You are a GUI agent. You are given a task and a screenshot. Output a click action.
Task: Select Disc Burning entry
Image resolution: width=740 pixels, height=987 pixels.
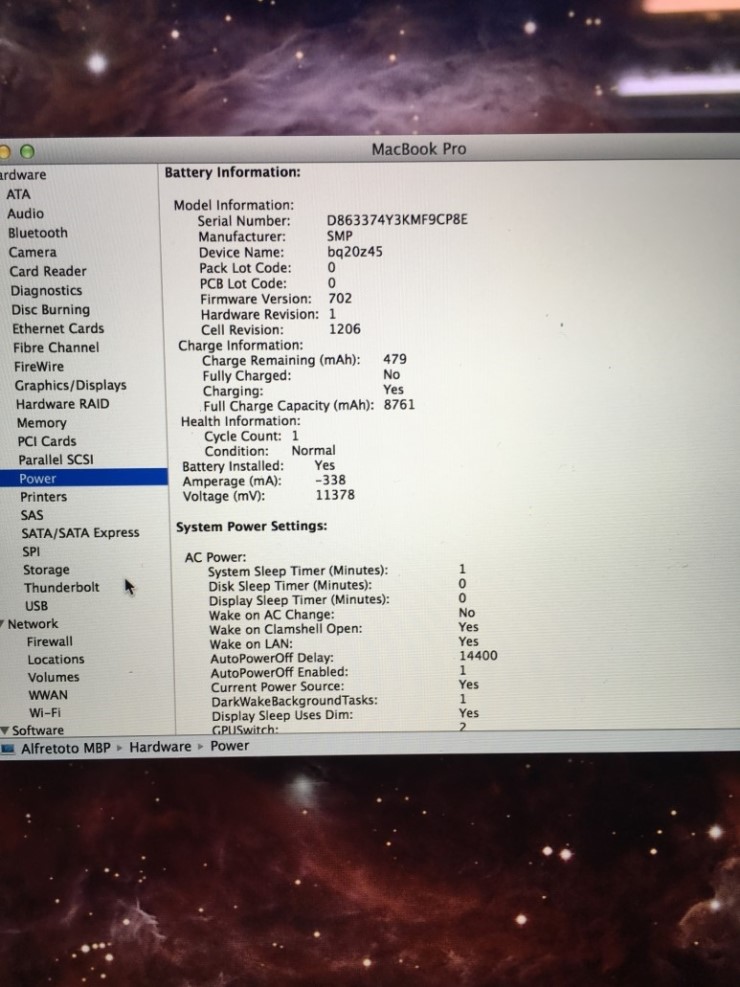click(50, 310)
